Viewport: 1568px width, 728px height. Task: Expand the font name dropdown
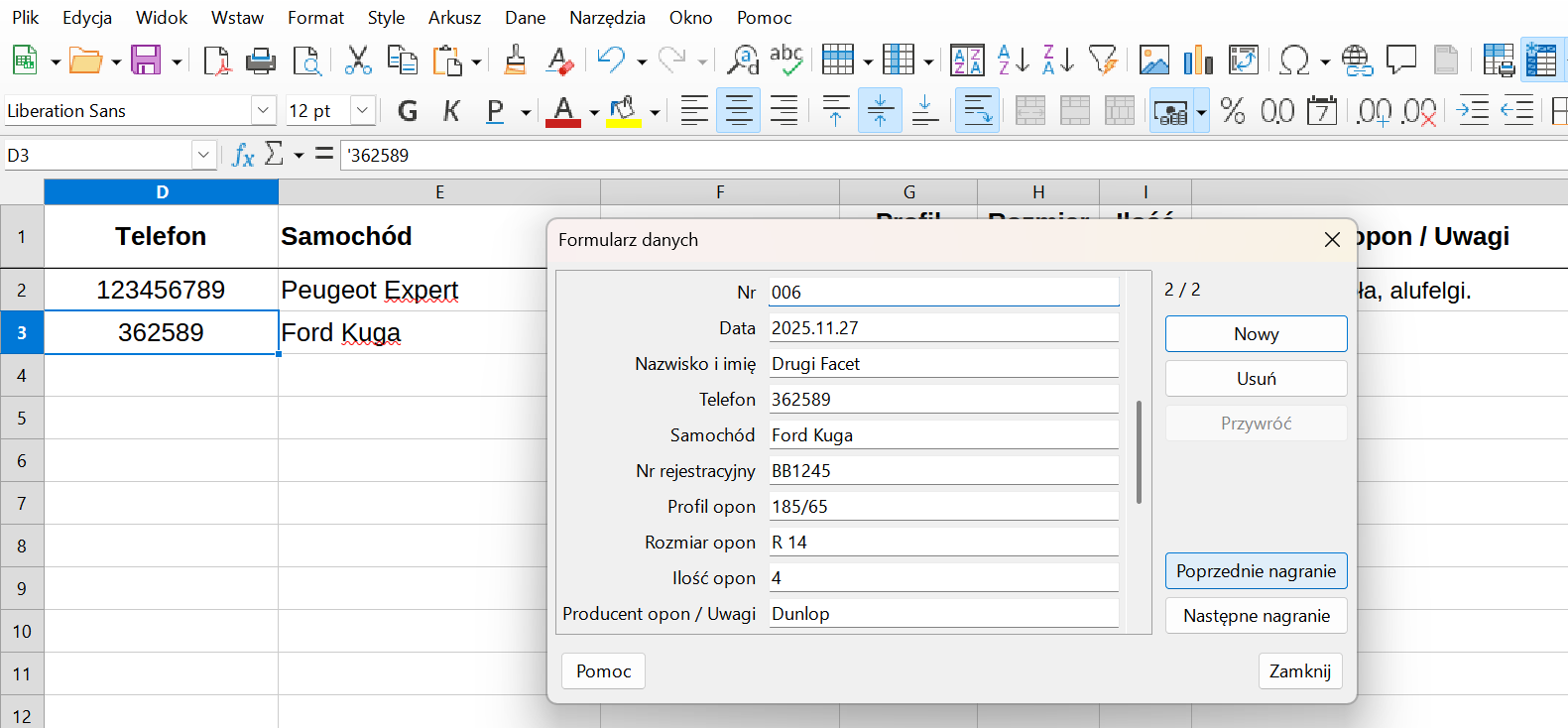(x=264, y=111)
